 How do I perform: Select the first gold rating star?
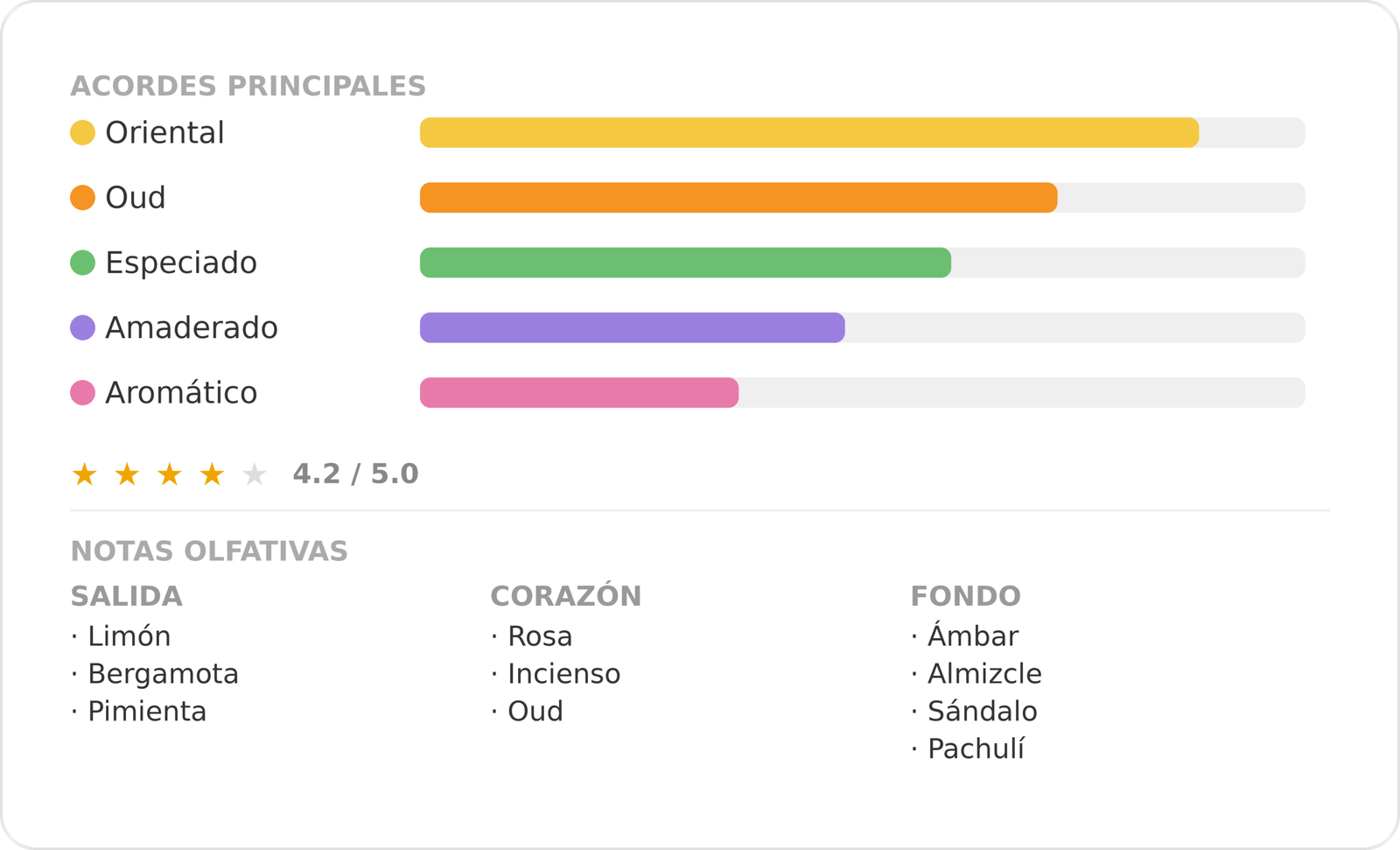click(84, 474)
